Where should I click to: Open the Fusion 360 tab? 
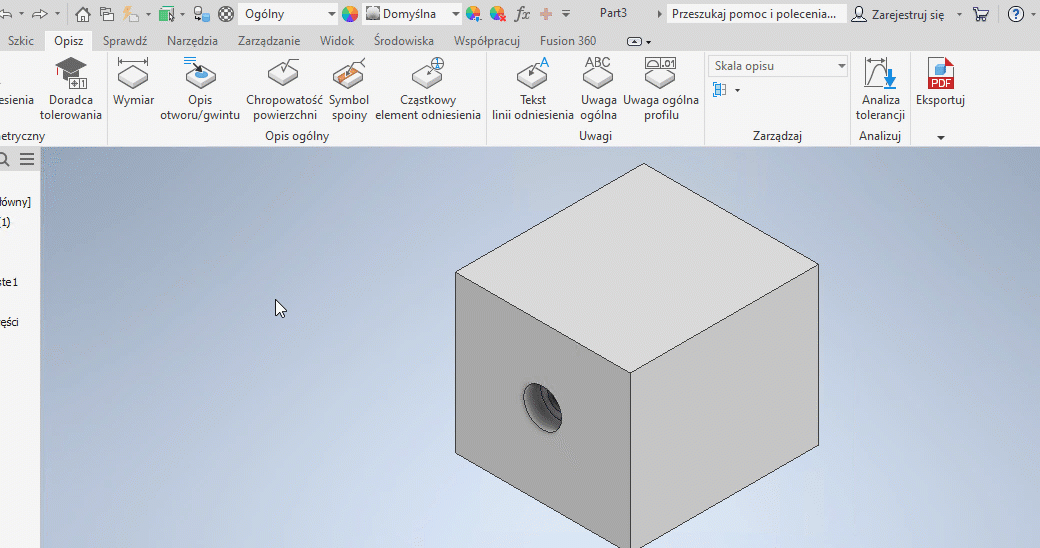click(x=568, y=40)
